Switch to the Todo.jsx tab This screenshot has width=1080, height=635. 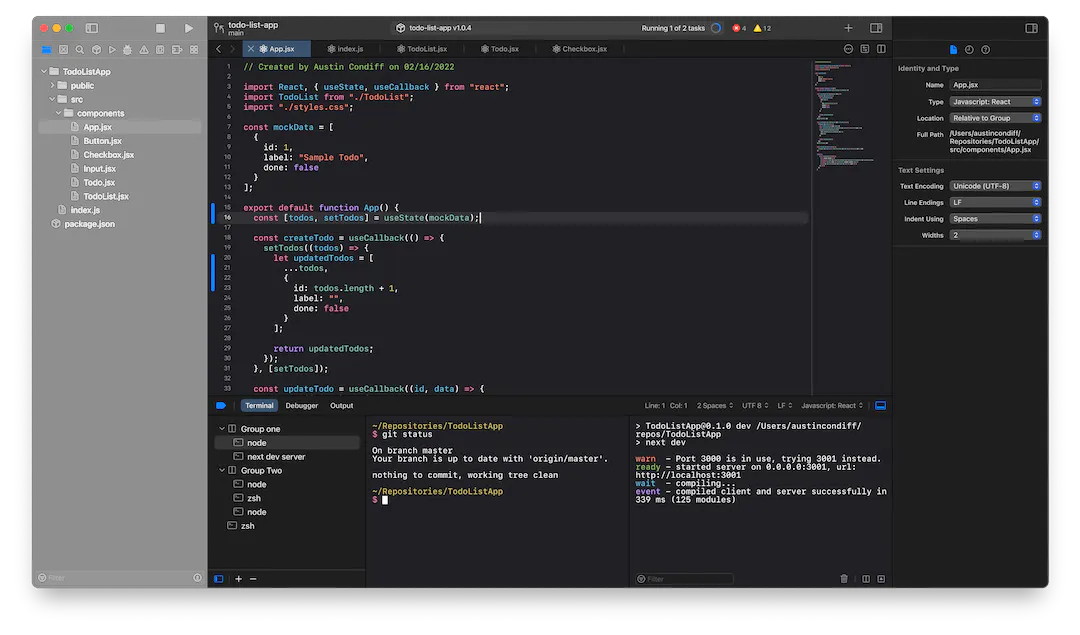[x=499, y=49]
